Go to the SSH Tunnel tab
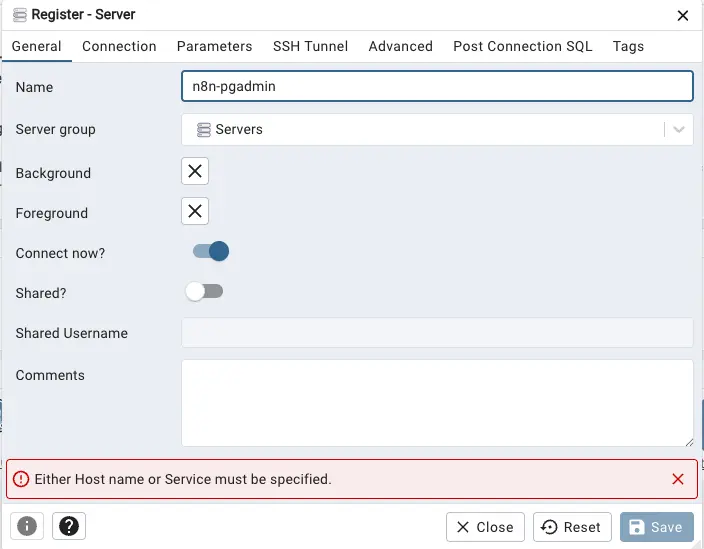The height and width of the screenshot is (549, 704). click(310, 46)
